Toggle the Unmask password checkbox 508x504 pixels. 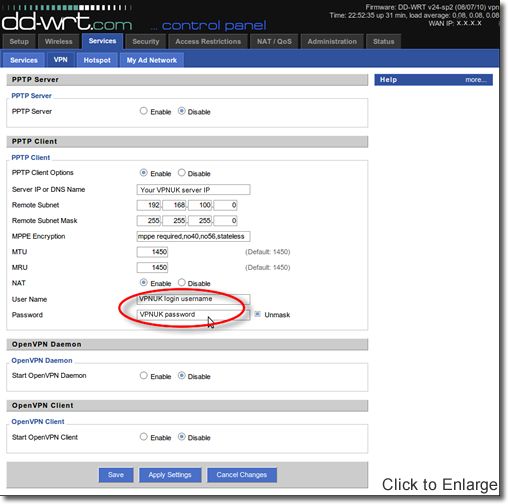coord(258,314)
